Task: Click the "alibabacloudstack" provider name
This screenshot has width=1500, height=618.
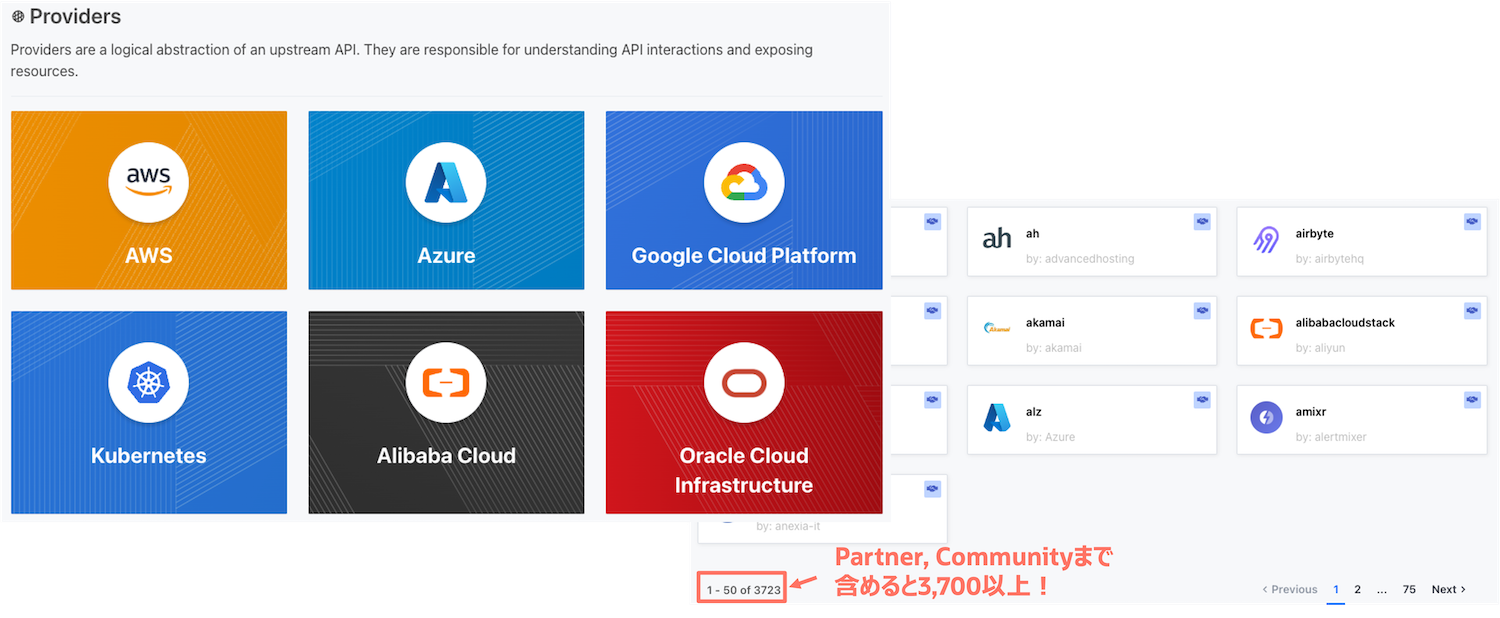Action: [1345, 322]
